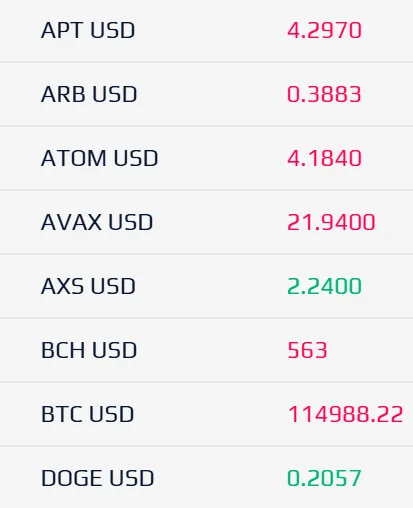Click the USD text in the DOGE row
The height and width of the screenshot is (508, 413).
[132, 478]
